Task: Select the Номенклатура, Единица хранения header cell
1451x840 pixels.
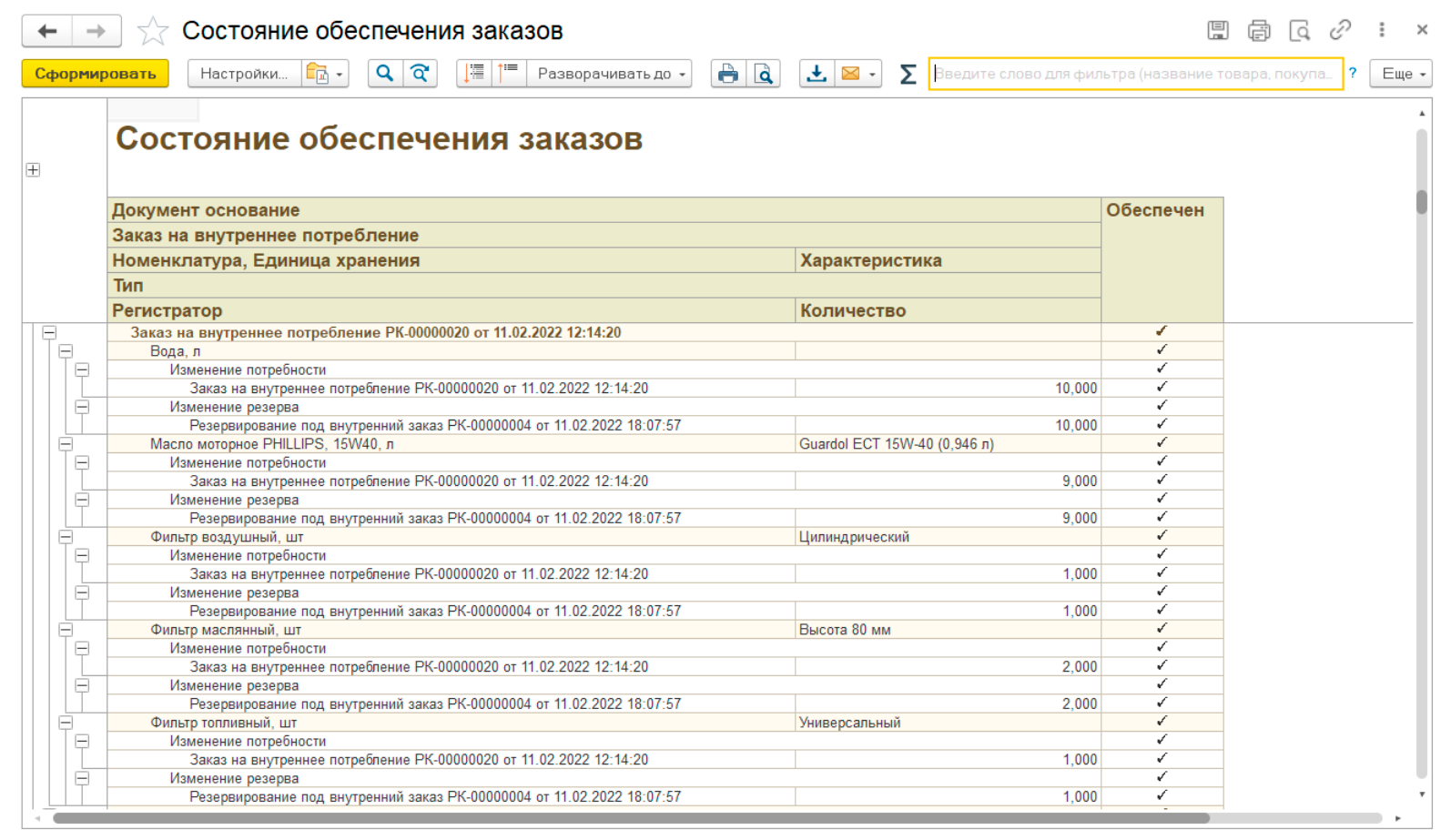Action: tap(452, 260)
